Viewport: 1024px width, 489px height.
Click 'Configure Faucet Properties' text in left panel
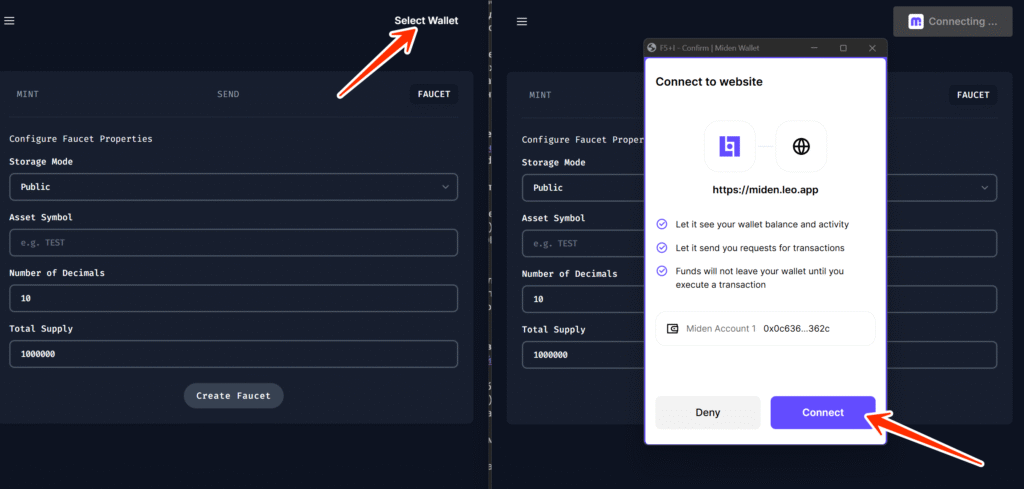click(80, 138)
